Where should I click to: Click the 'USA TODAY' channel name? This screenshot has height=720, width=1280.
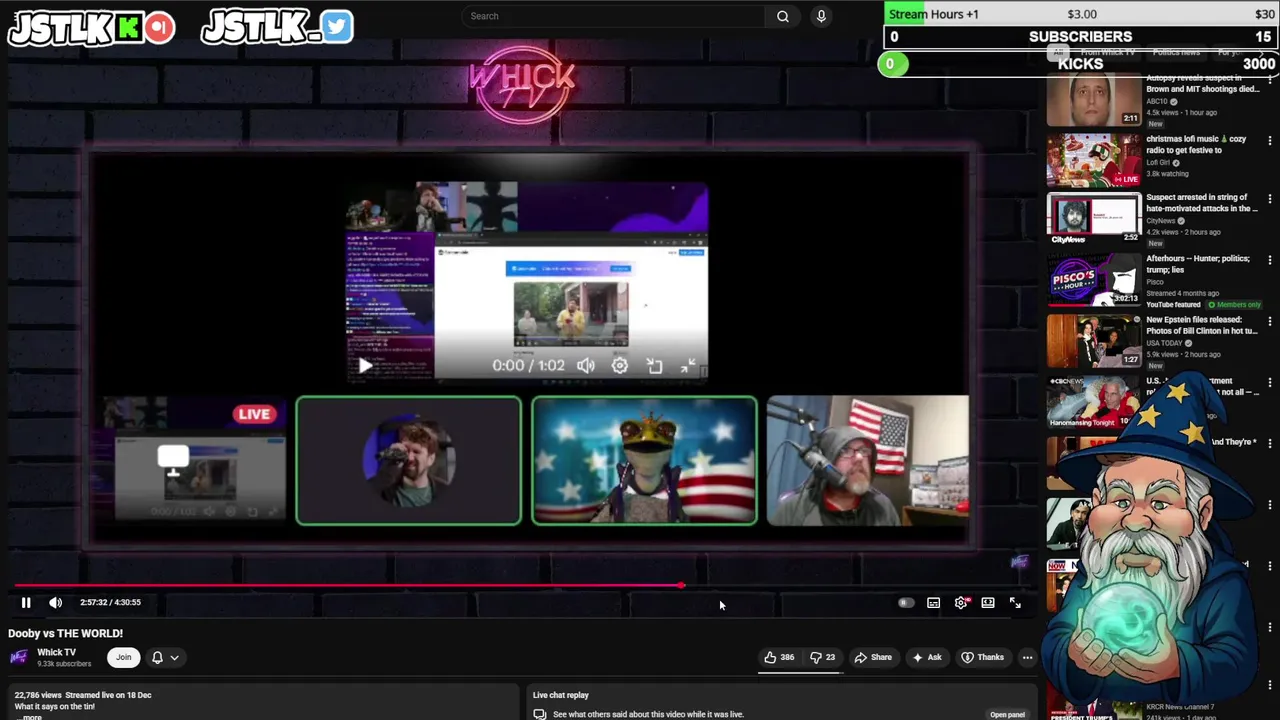point(1164,343)
